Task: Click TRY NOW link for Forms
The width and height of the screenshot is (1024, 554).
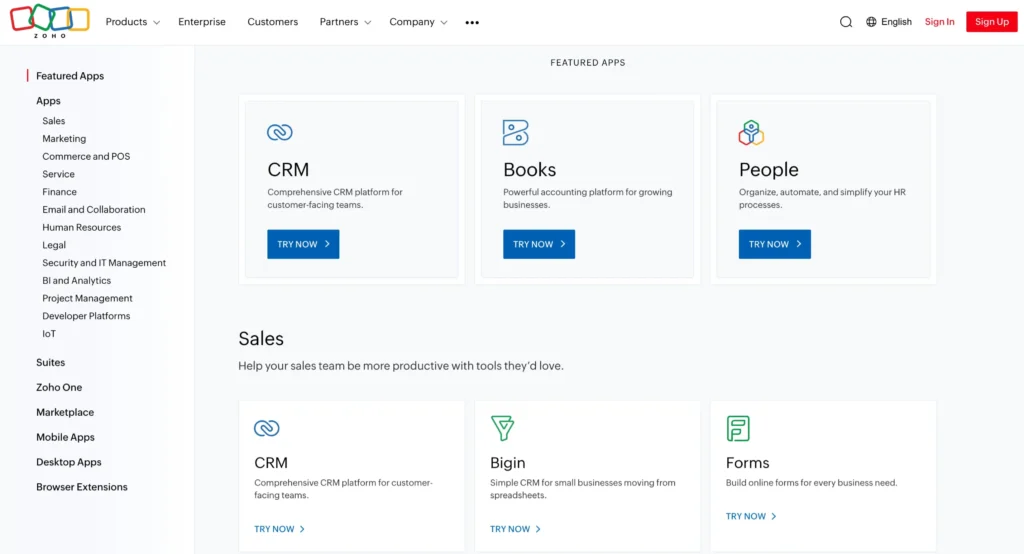Action: [x=751, y=516]
